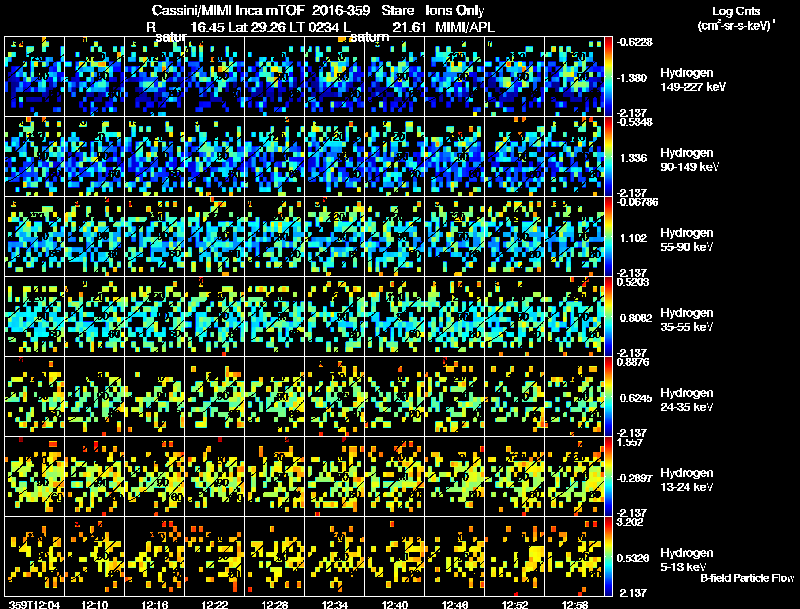The height and width of the screenshot is (609, 800).
Task: Open the 90-149 keV image at 12:34
Action: pos(335,157)
